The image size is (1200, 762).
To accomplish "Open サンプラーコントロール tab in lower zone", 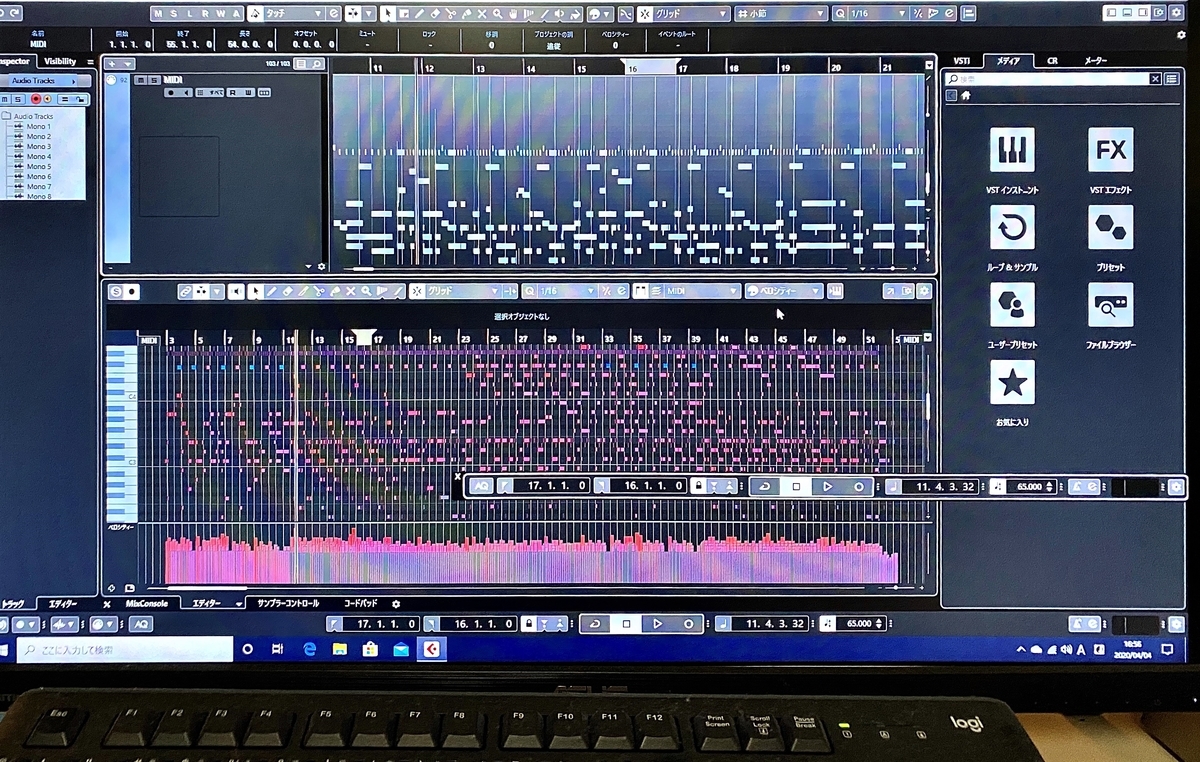I will [x=288, y=604].
